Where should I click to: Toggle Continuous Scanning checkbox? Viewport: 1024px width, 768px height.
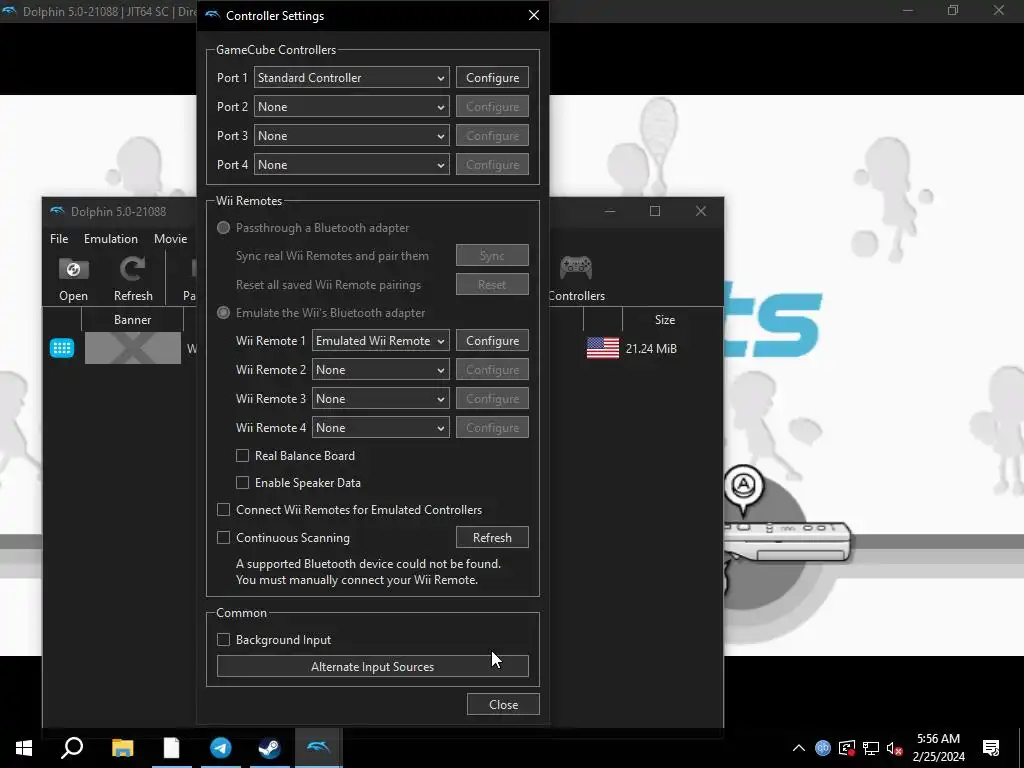pos(223,537)
